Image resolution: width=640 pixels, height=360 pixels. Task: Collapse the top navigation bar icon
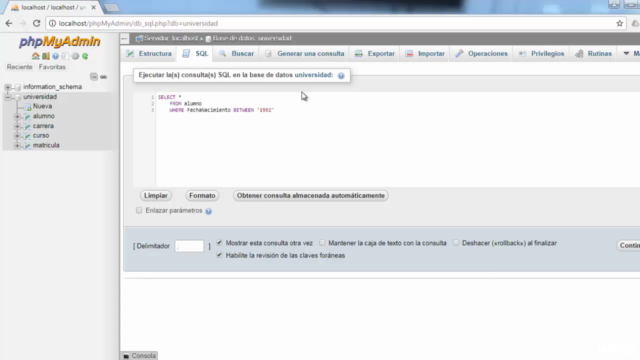[124, 39]
